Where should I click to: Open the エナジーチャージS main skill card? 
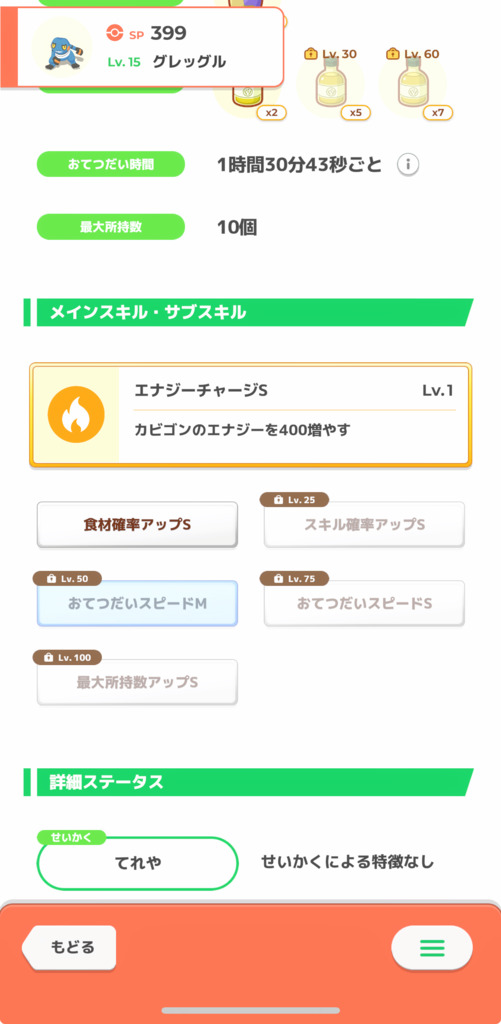[x=250, y=415]
